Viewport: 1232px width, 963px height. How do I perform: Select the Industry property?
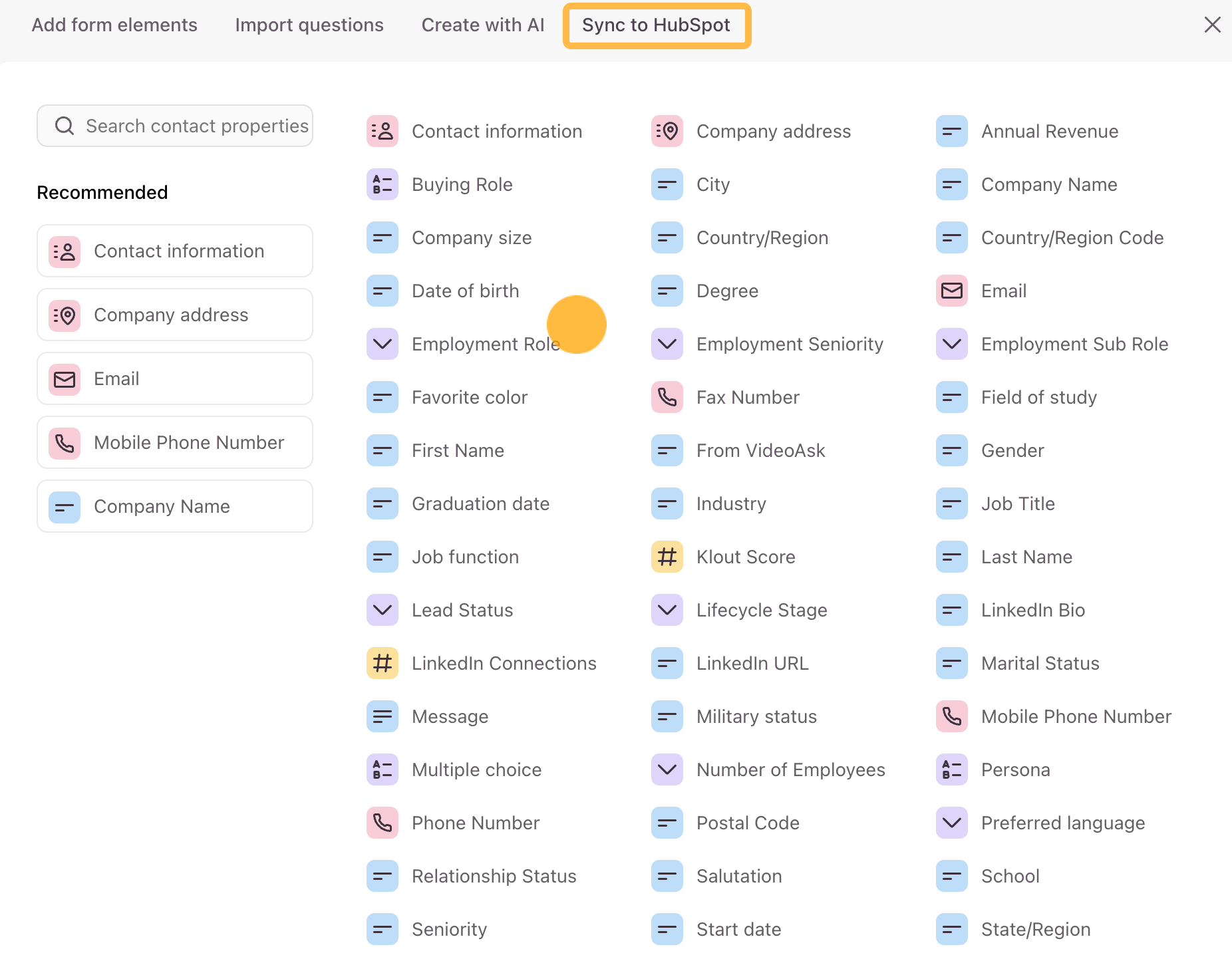709,503
